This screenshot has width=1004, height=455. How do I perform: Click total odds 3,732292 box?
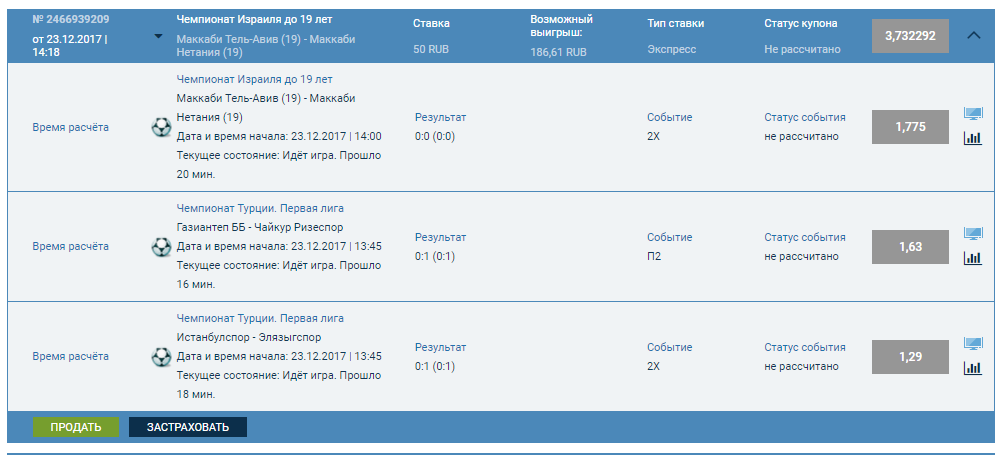tap(910, 36)
